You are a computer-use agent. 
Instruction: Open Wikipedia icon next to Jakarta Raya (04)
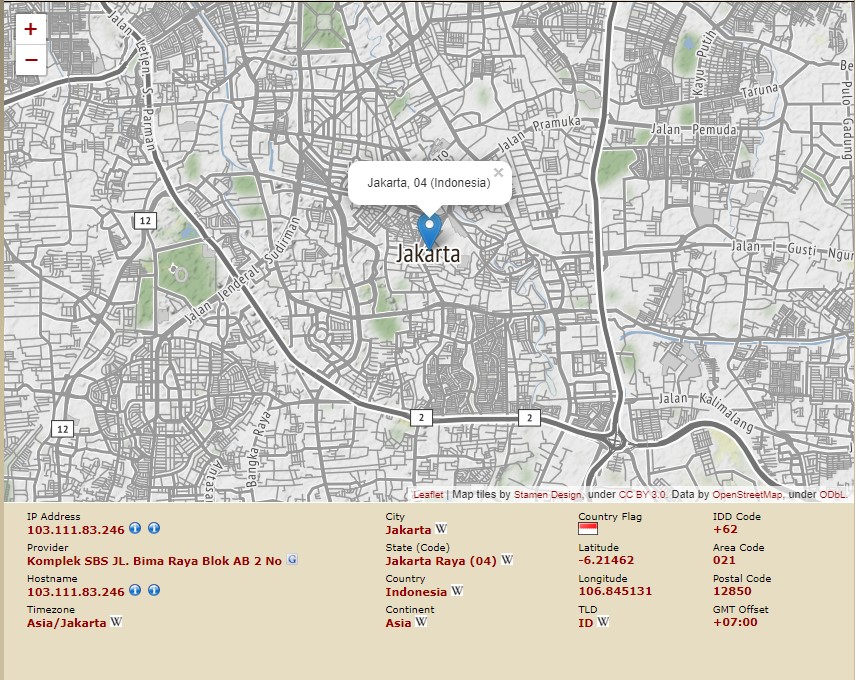point(507,561)
